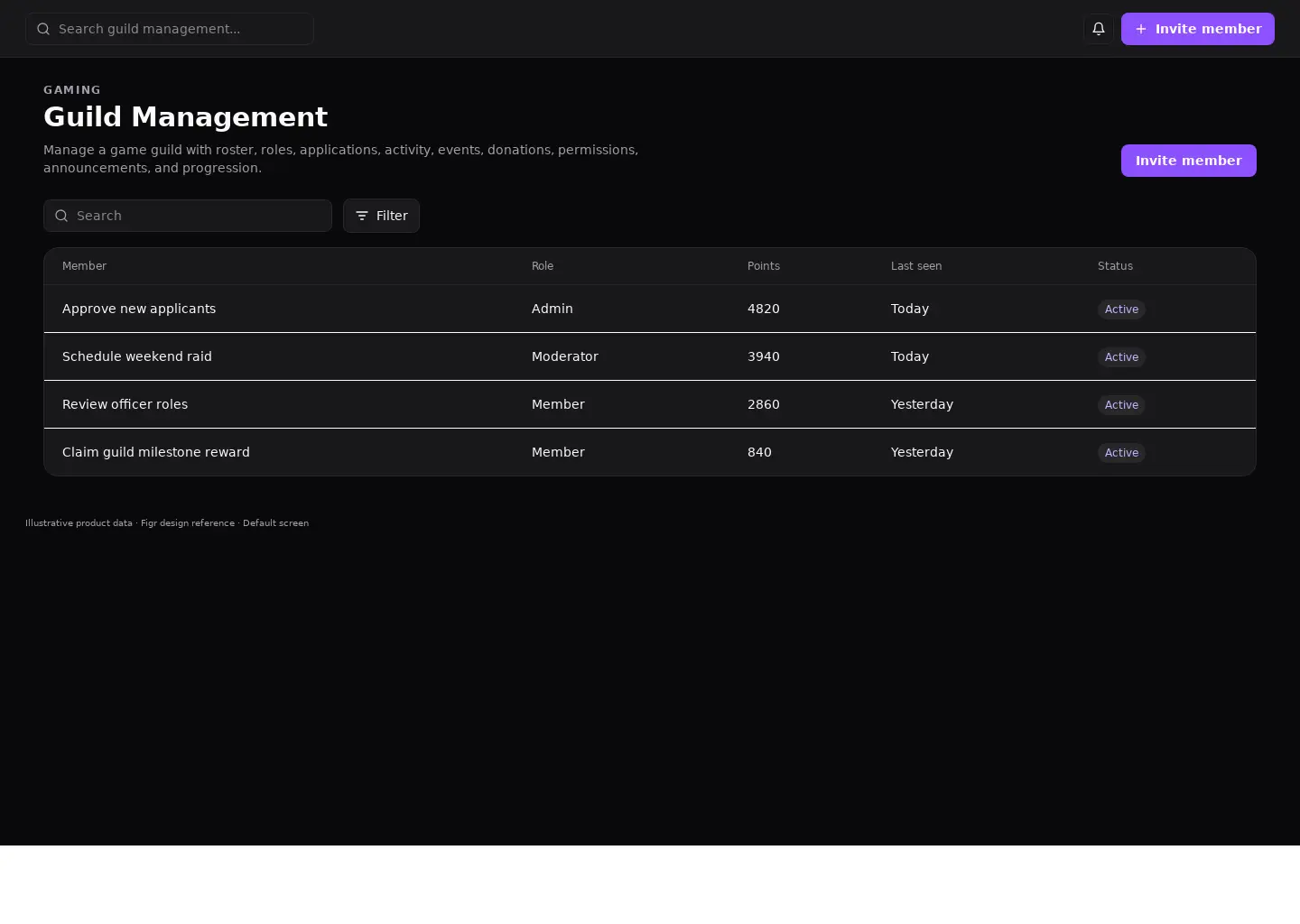Image resolution: width=1300 pixels, height=924 pixels.
Task: Click Yesterday in Review officer roles row
Action: 922,404
